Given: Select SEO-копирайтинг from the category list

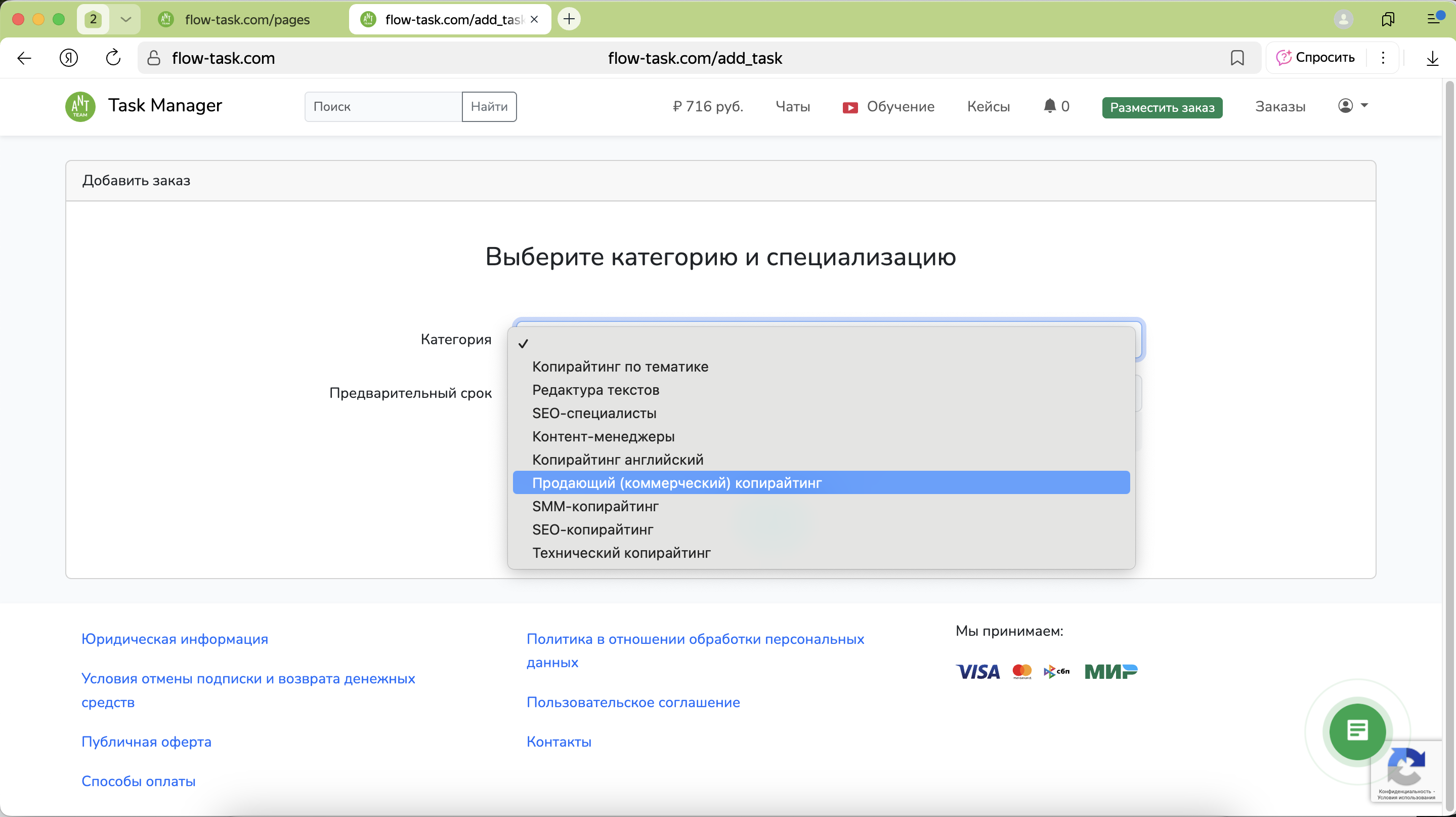Looking at the screenshot, I should 592,529.
